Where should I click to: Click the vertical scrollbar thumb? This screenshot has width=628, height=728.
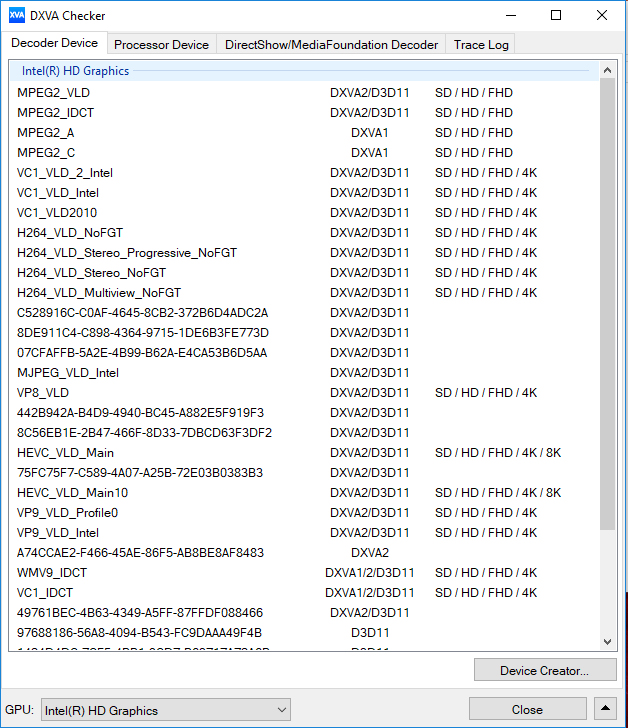608,304
